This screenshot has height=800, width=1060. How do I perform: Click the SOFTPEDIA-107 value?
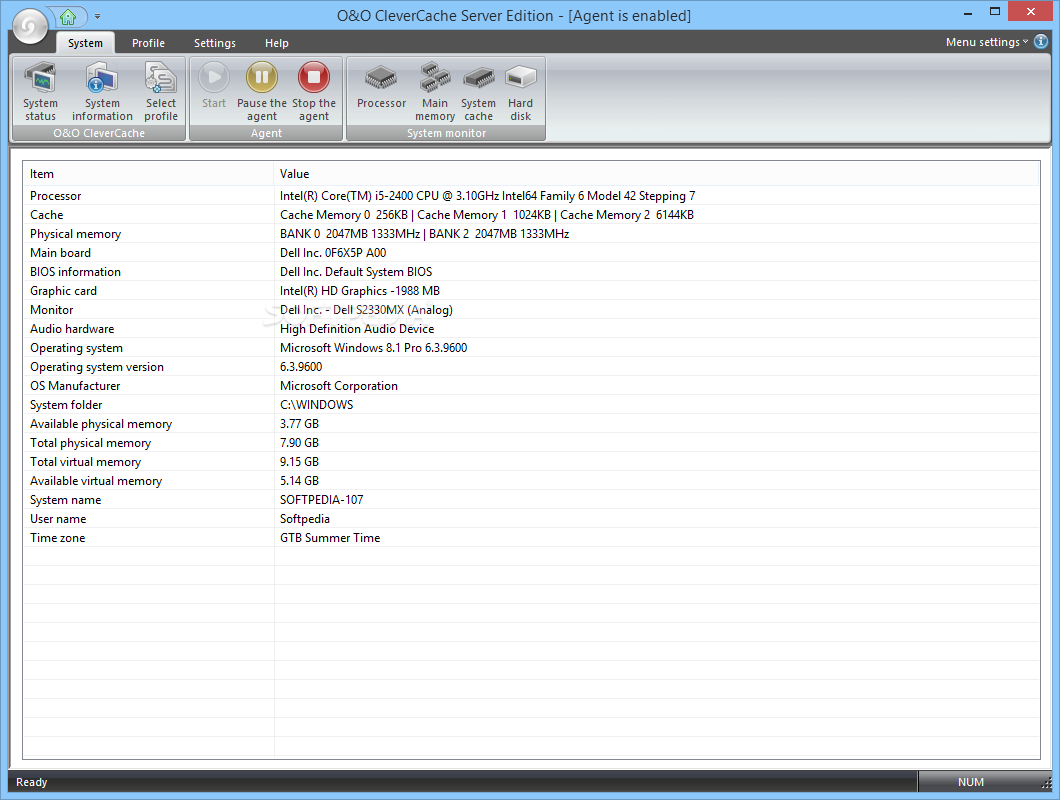[321, 499]
